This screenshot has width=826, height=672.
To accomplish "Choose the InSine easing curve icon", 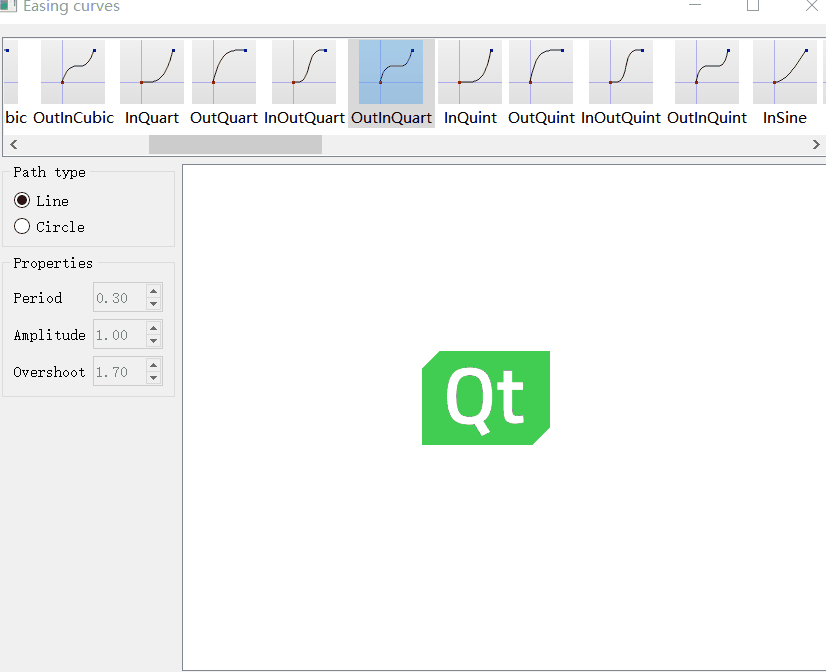I will (785, 72).
